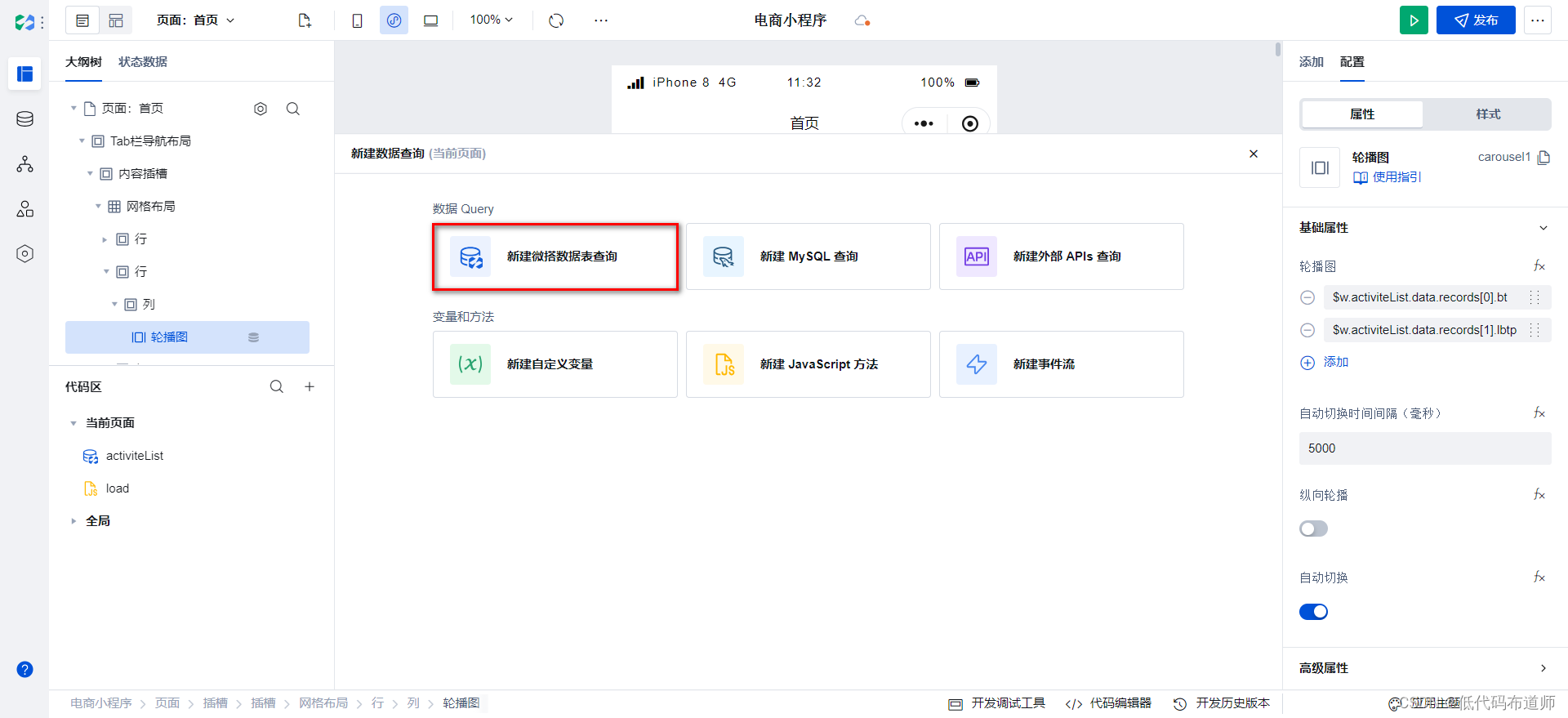1568x718 pixels.
Task: Switch to the 配置 tab
Action: [x=1352, y=62]
